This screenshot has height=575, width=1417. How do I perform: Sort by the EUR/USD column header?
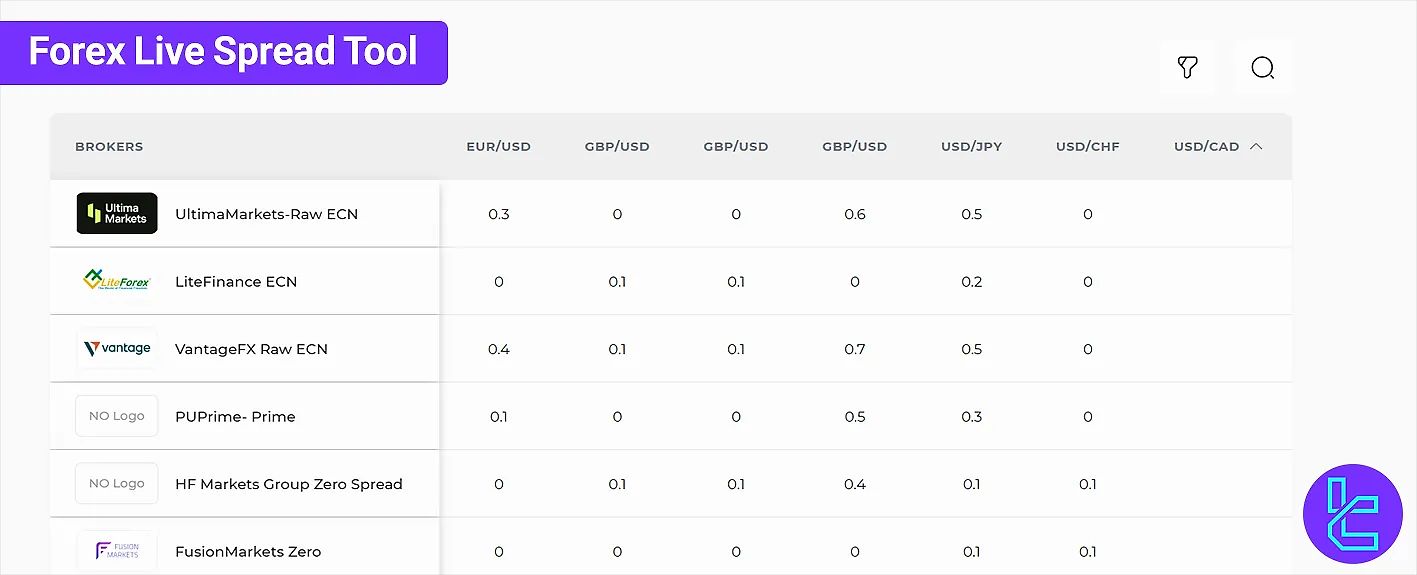498,146
